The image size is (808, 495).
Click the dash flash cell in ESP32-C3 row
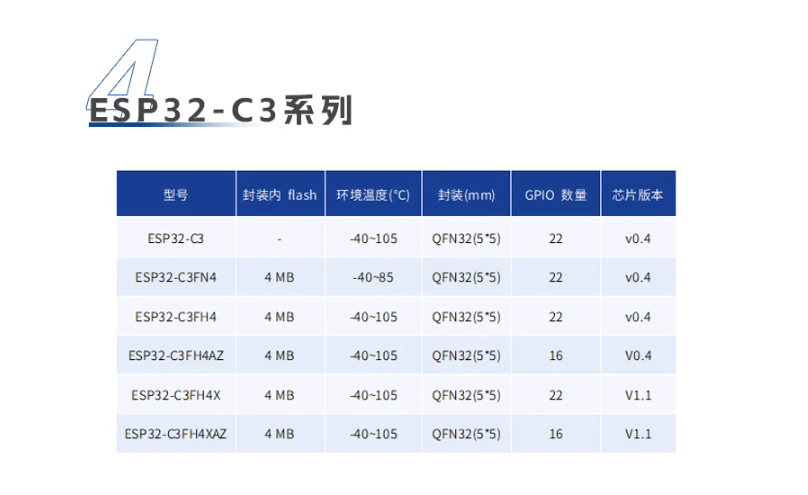coord(279,239)
